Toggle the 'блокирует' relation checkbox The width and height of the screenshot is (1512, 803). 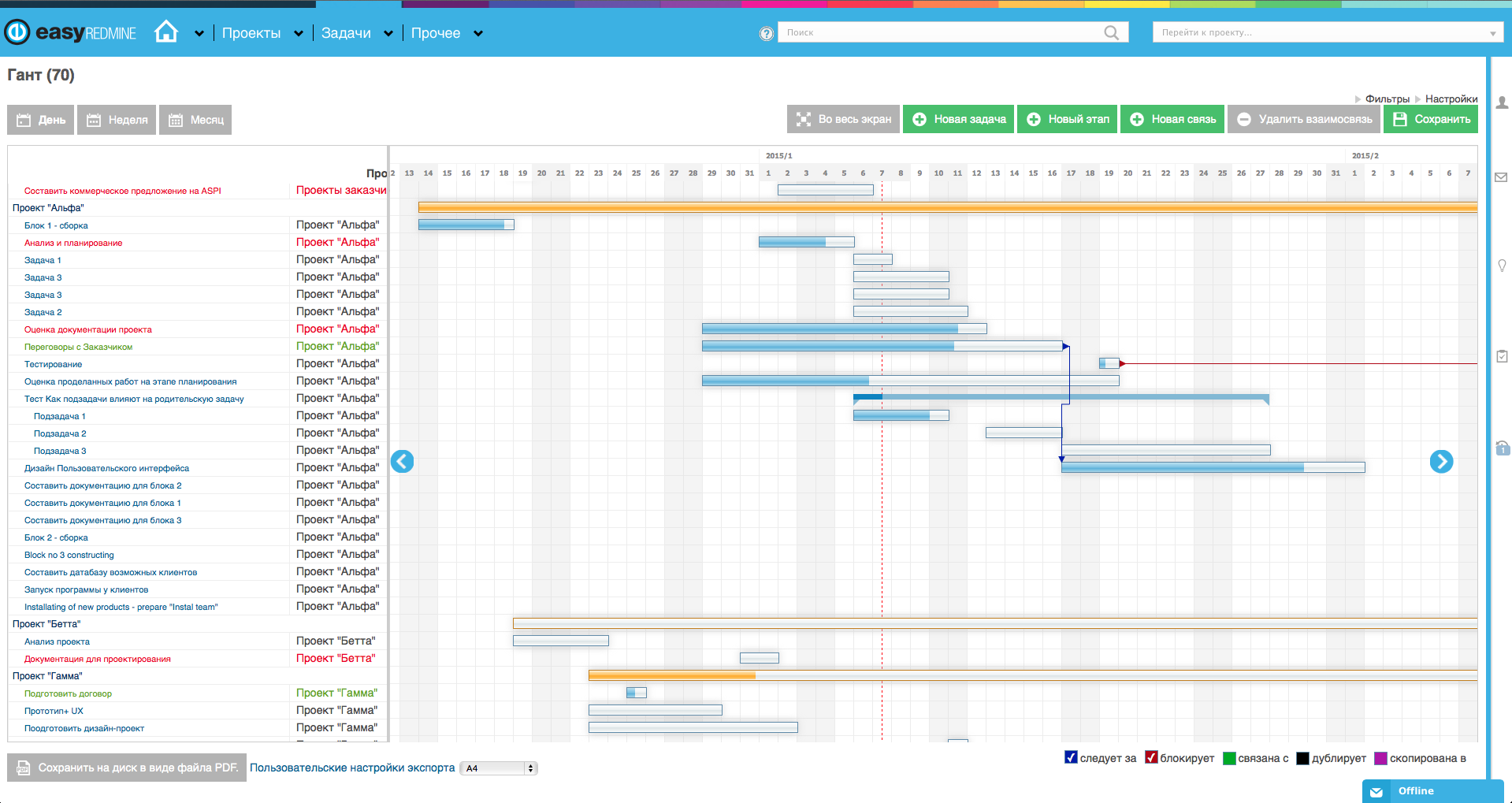pos(1151,757)
